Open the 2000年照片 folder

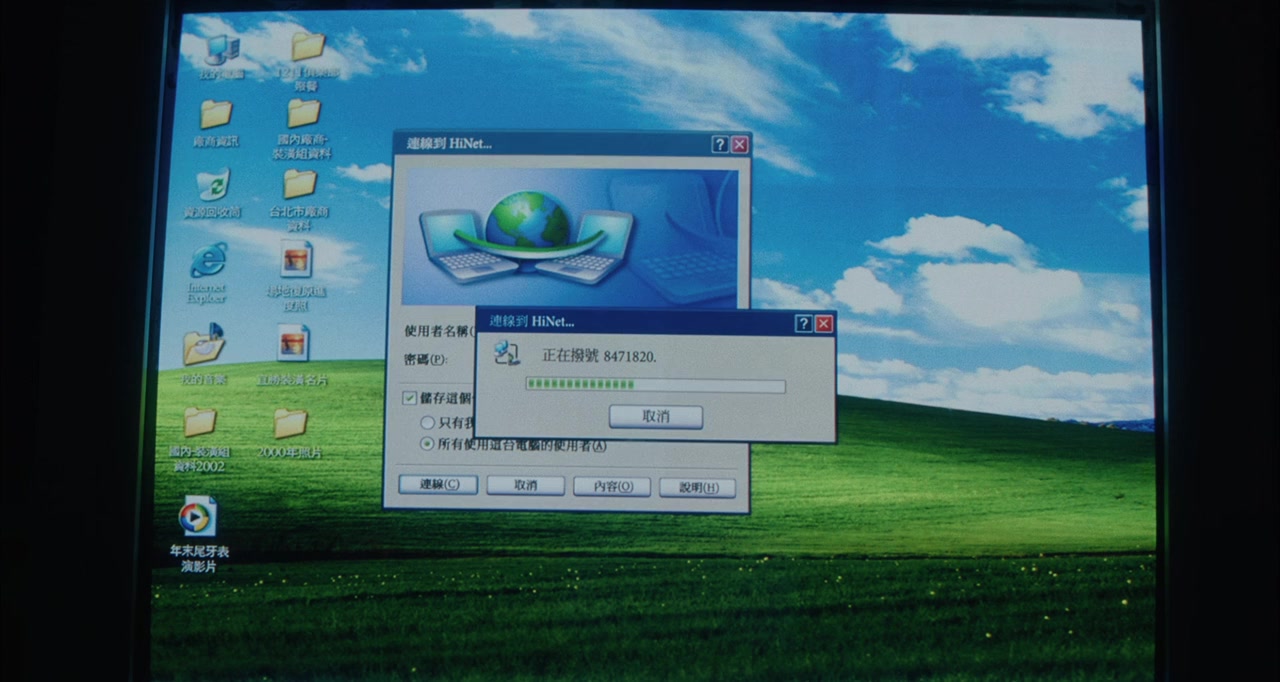click(290, 425)
